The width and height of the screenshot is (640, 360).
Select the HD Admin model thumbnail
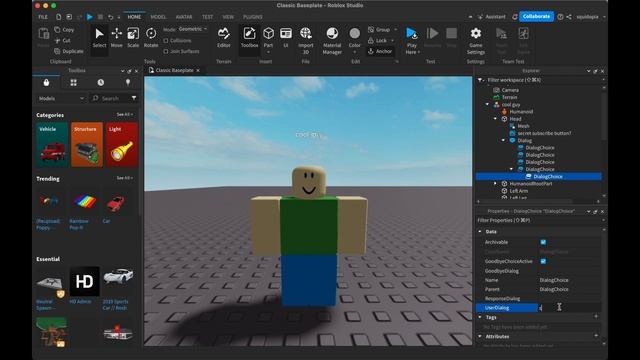point(84,281)
